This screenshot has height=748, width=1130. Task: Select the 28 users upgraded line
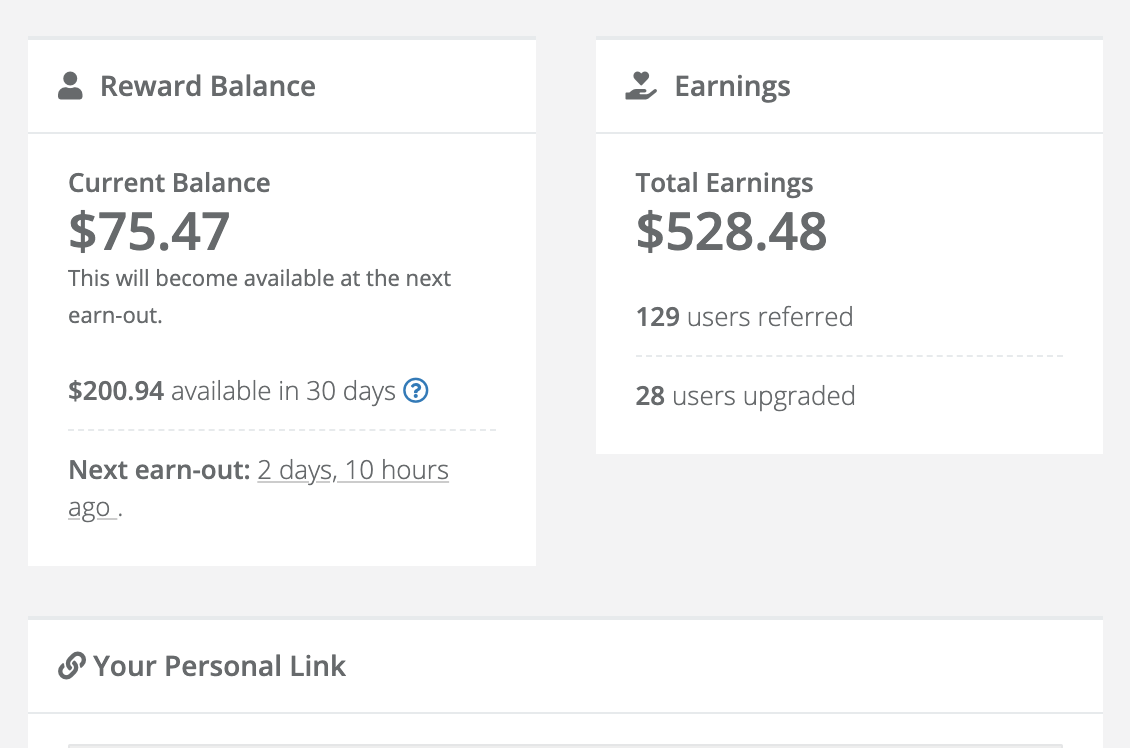(745, 396)
